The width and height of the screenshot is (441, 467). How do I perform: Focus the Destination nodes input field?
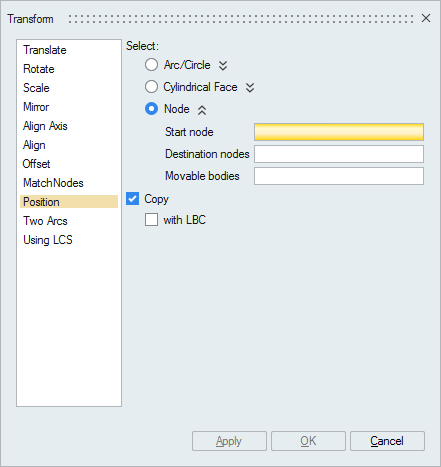(339, 154)
